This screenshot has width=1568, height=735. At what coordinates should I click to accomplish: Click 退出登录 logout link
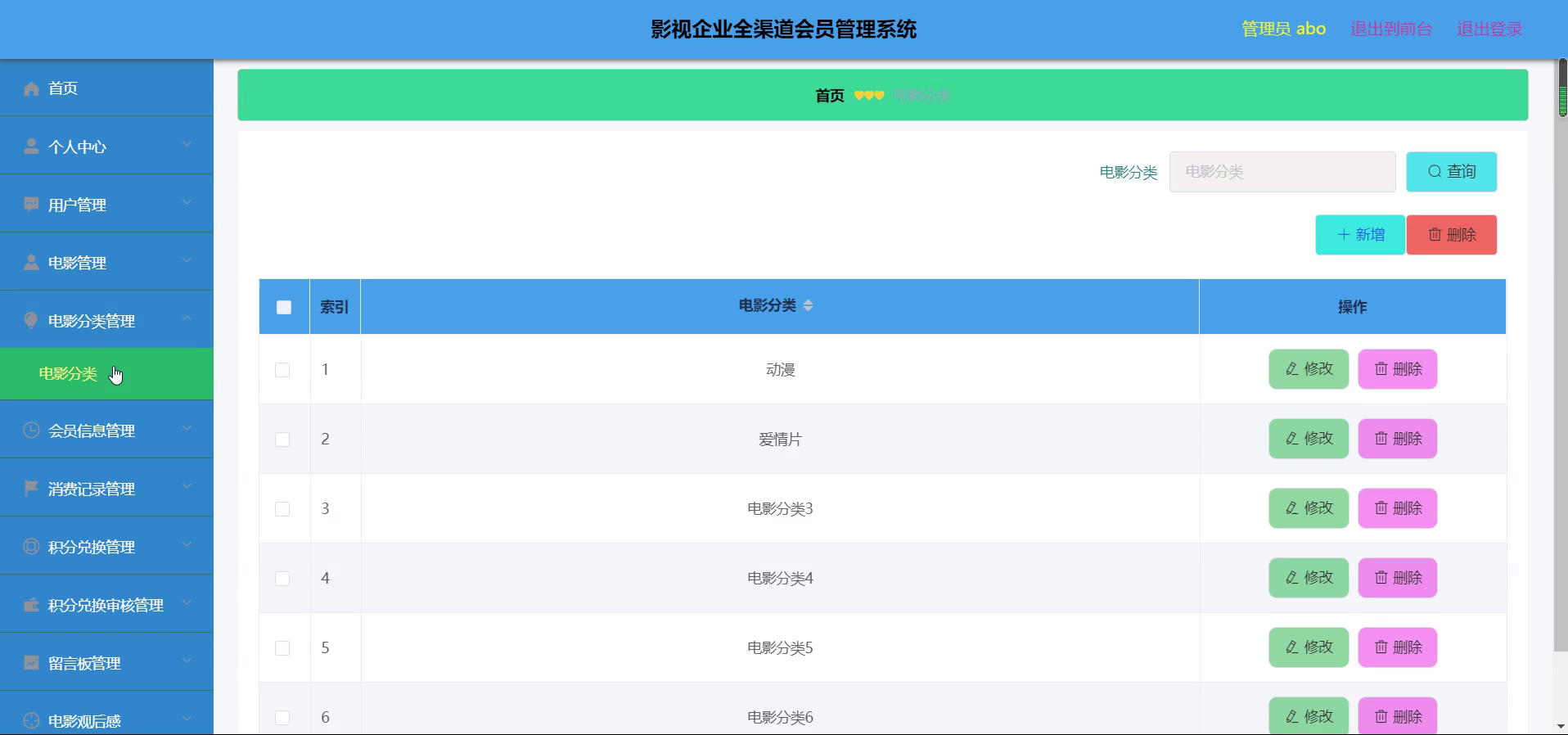click(x=1489, y=29)
